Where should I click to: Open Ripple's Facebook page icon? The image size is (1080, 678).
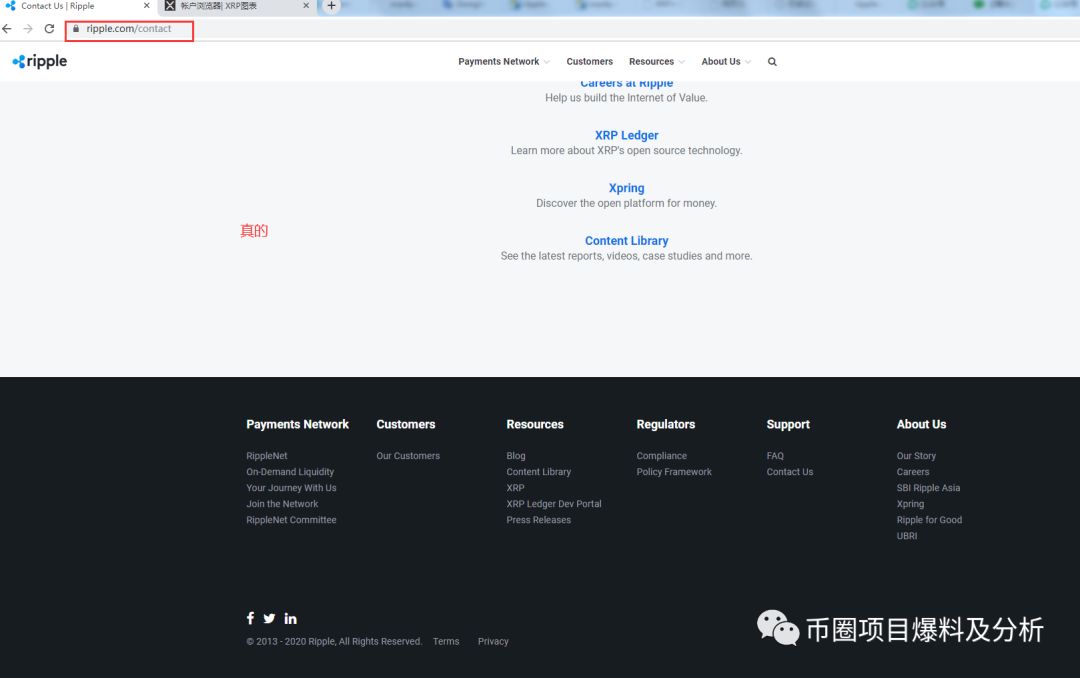pyautogui.click(x=250, y=618)
